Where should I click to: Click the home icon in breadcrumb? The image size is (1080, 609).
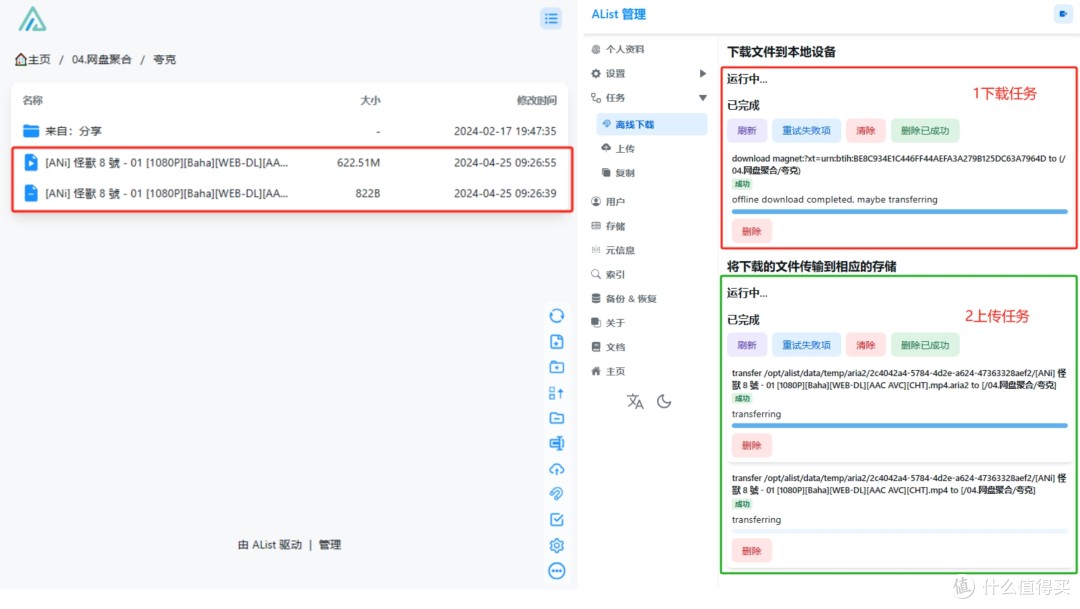[21, 59]
